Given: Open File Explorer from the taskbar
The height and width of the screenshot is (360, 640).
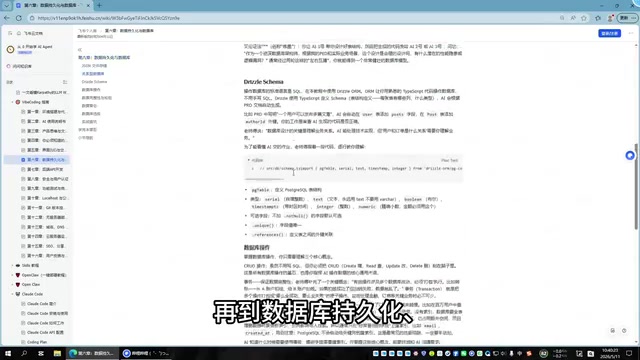Looking at the screenshot, I should 57,353.
